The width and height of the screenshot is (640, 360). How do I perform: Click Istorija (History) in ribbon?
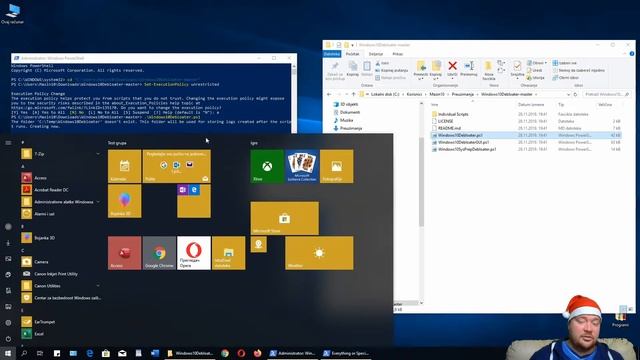point(535,78)
